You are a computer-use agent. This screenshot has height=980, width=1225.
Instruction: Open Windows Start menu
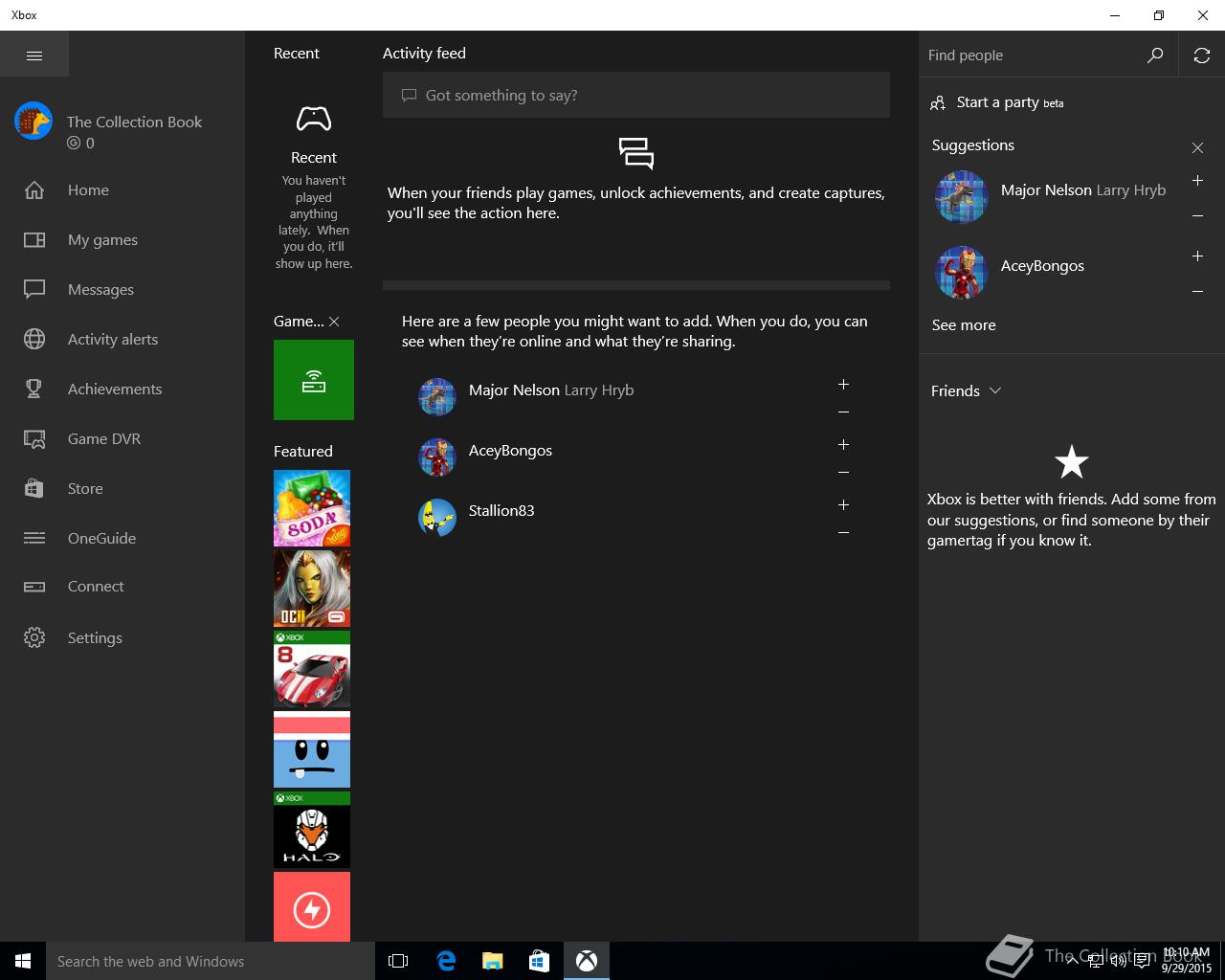23,961
